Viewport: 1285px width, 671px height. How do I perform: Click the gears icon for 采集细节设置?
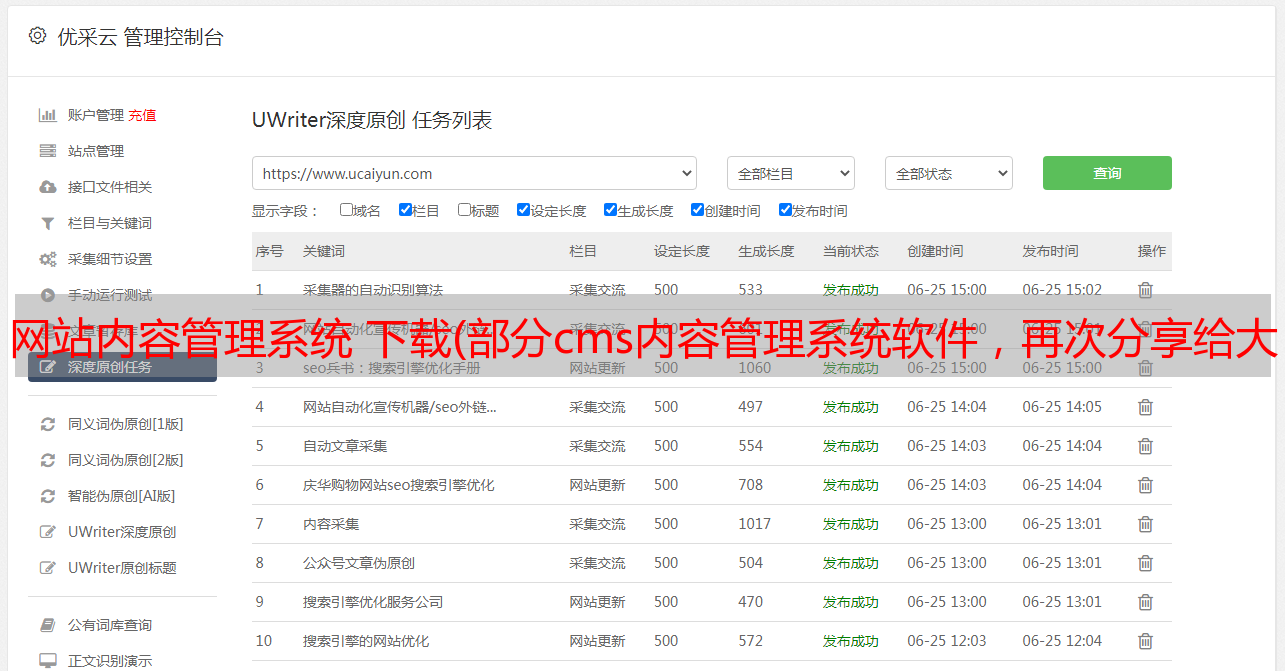pos(47,259)
